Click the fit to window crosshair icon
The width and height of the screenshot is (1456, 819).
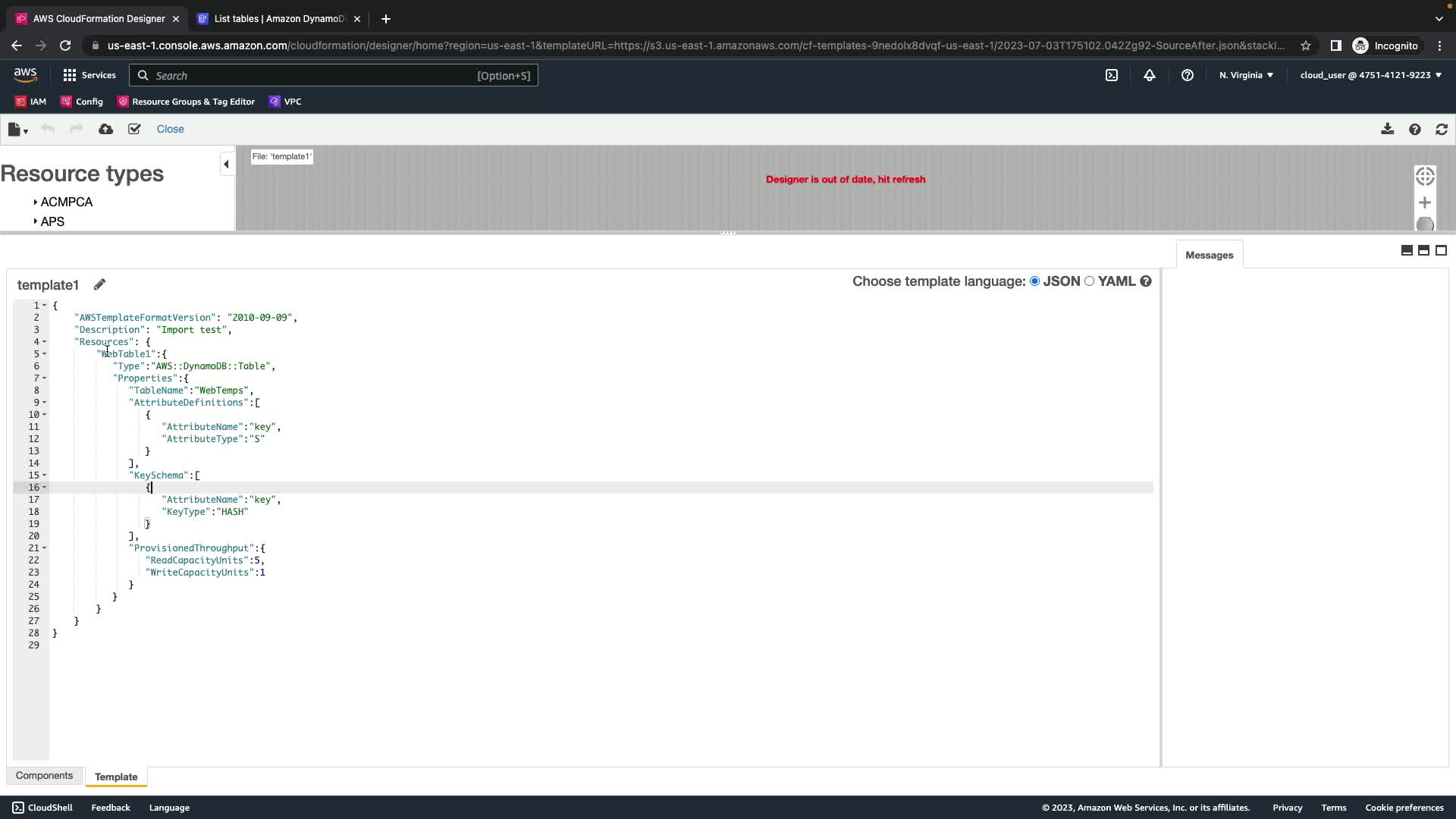tap(1424, 176)
